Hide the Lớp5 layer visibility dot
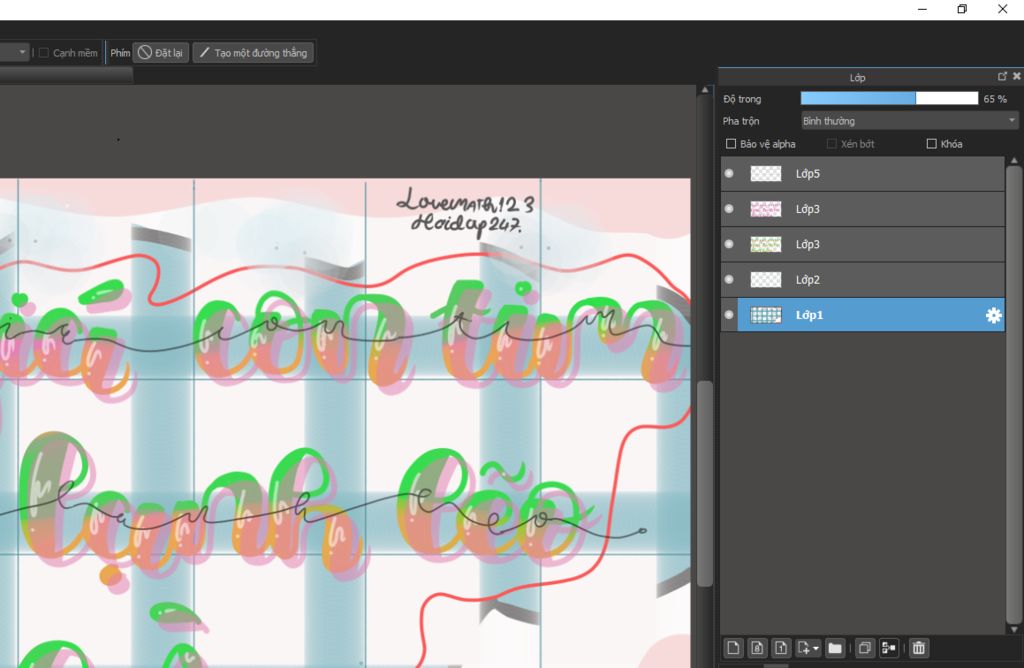This screenshot has height=668, width=1024. click(x=729, y=174)
